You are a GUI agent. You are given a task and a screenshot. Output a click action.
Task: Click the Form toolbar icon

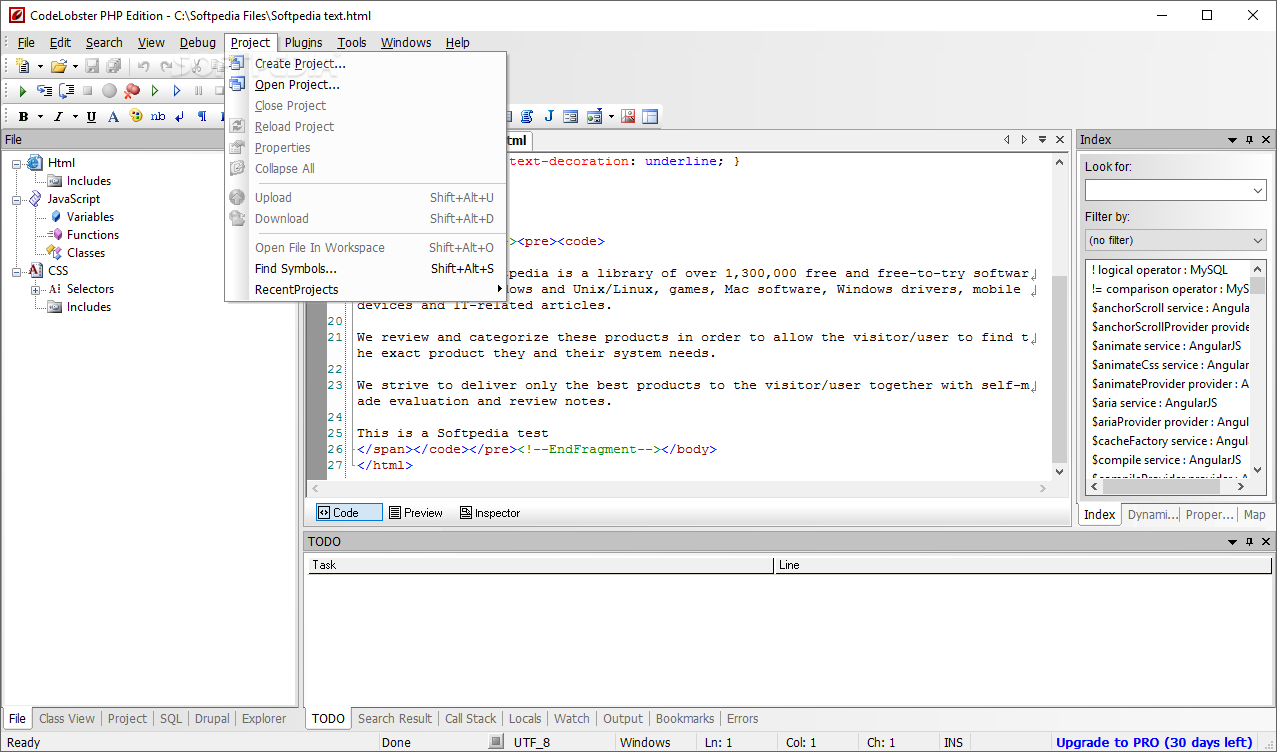pos(571,117)
